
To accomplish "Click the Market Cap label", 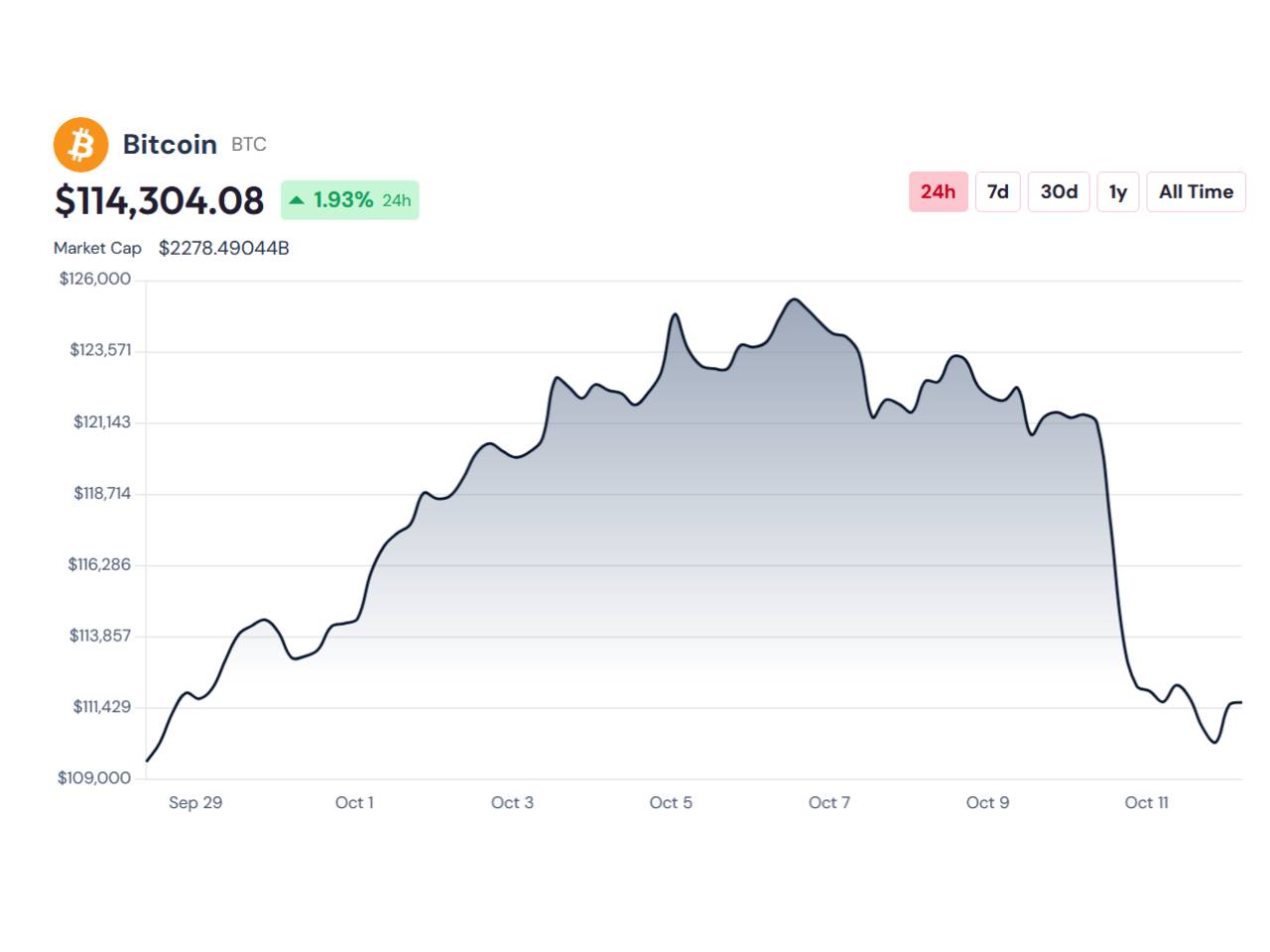I will (97, 248).
